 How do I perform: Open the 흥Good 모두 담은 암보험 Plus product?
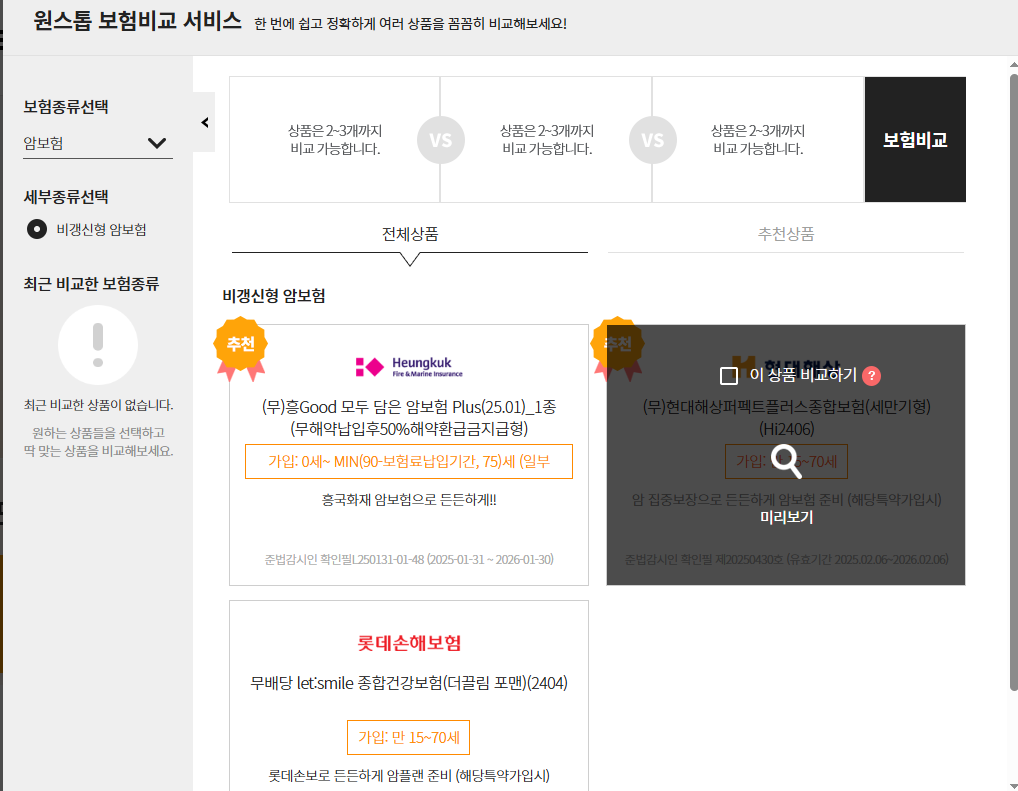409,418
